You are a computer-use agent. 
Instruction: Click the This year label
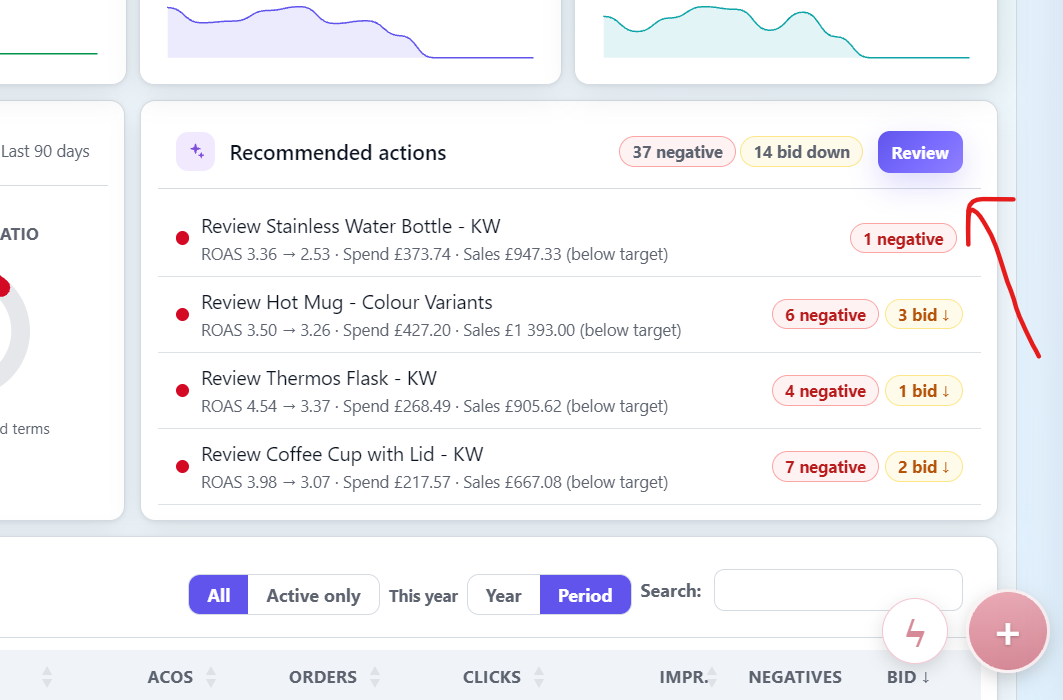pos(423,596)
